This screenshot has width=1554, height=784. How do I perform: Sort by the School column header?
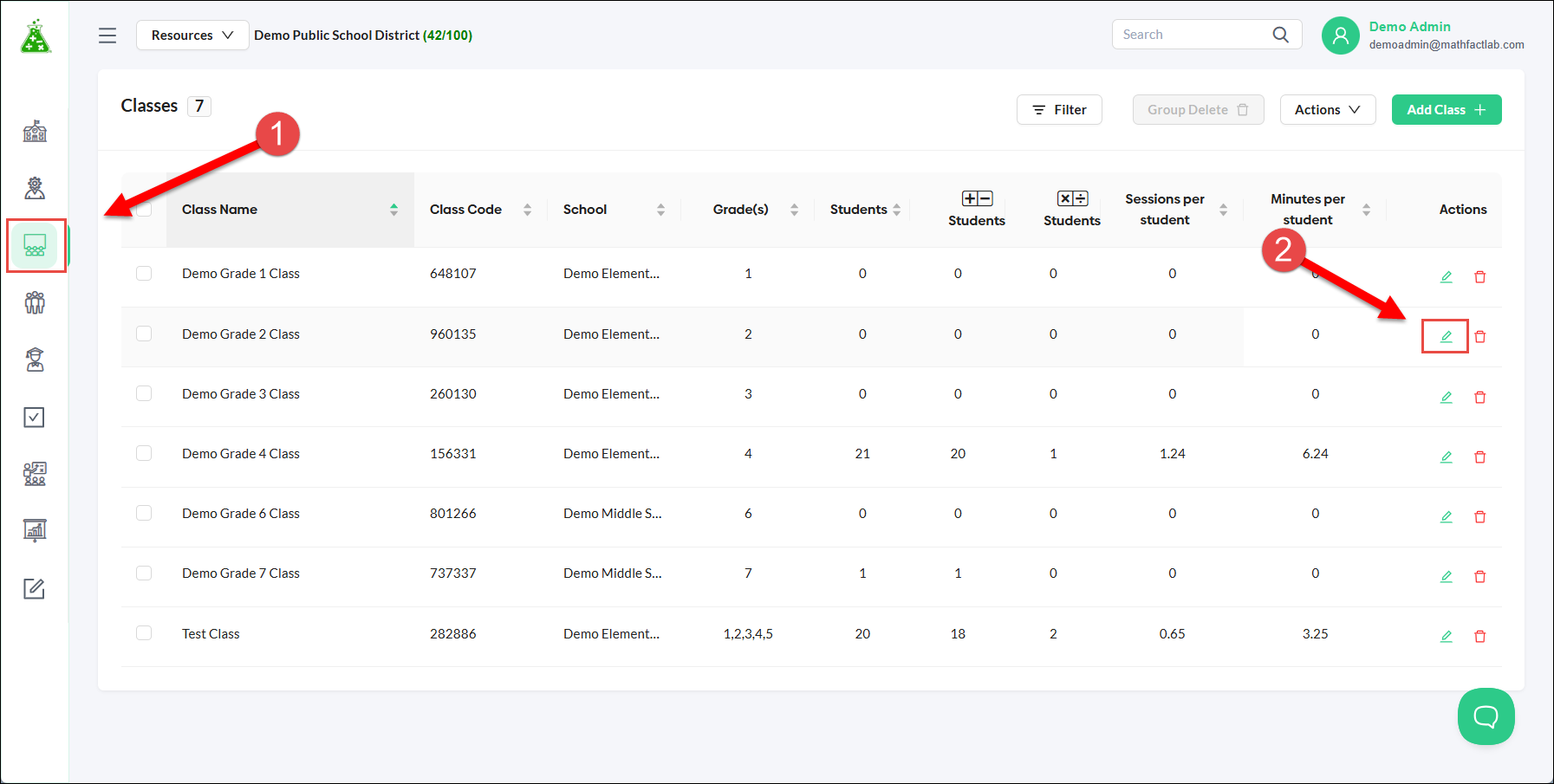(585, 210)
